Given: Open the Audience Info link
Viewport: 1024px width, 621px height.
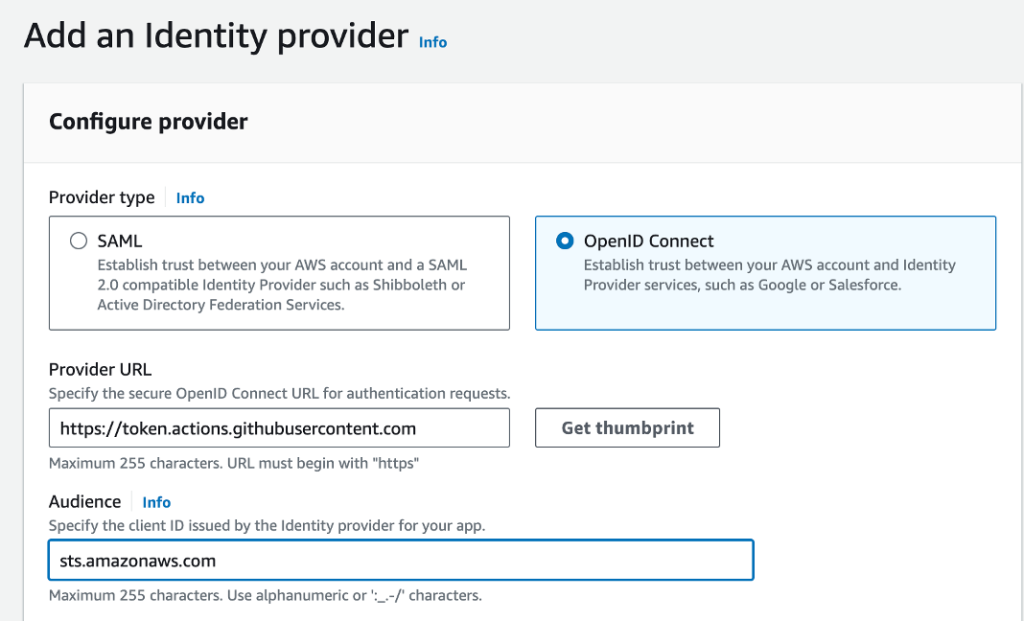Looking at the screenshot, I should [156, 502].
